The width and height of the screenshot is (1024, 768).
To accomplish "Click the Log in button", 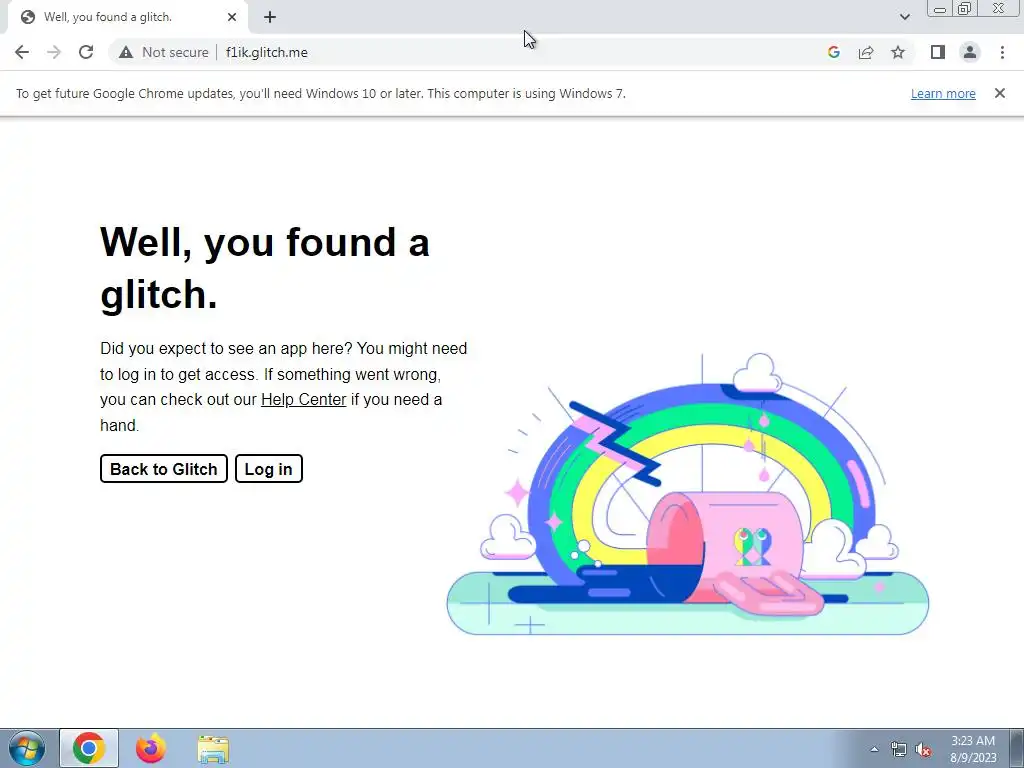I will pyautogui.click(x=268, y=469).
